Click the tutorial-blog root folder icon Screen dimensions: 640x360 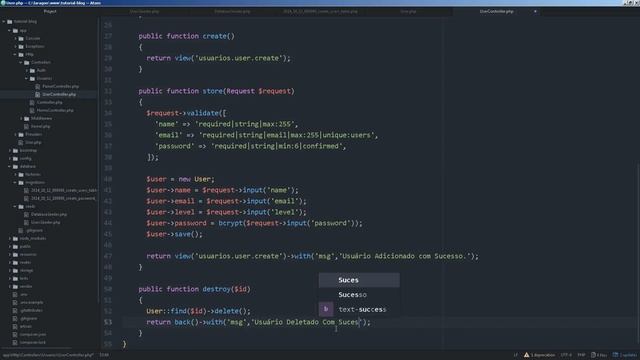coord(9,22)
